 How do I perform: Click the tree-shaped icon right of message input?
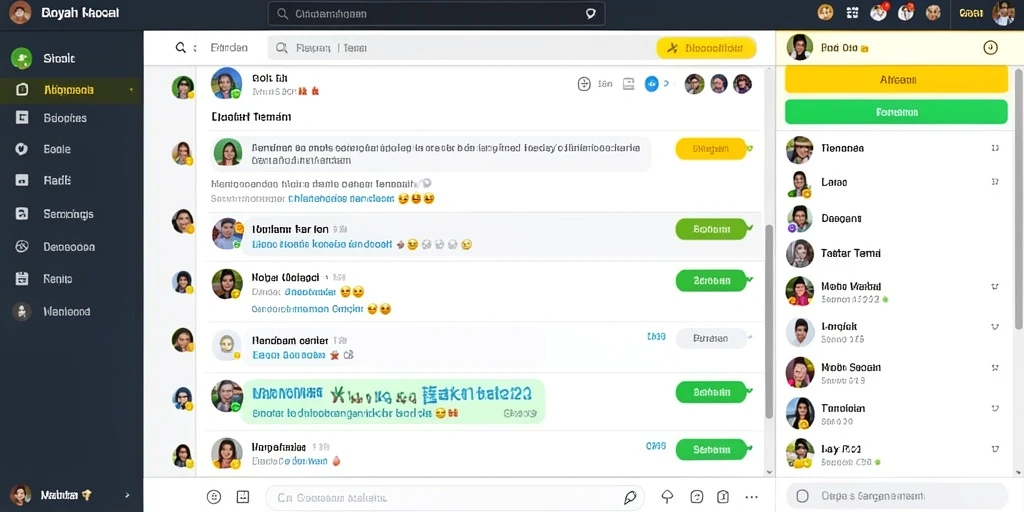click(x=667, y=496)
